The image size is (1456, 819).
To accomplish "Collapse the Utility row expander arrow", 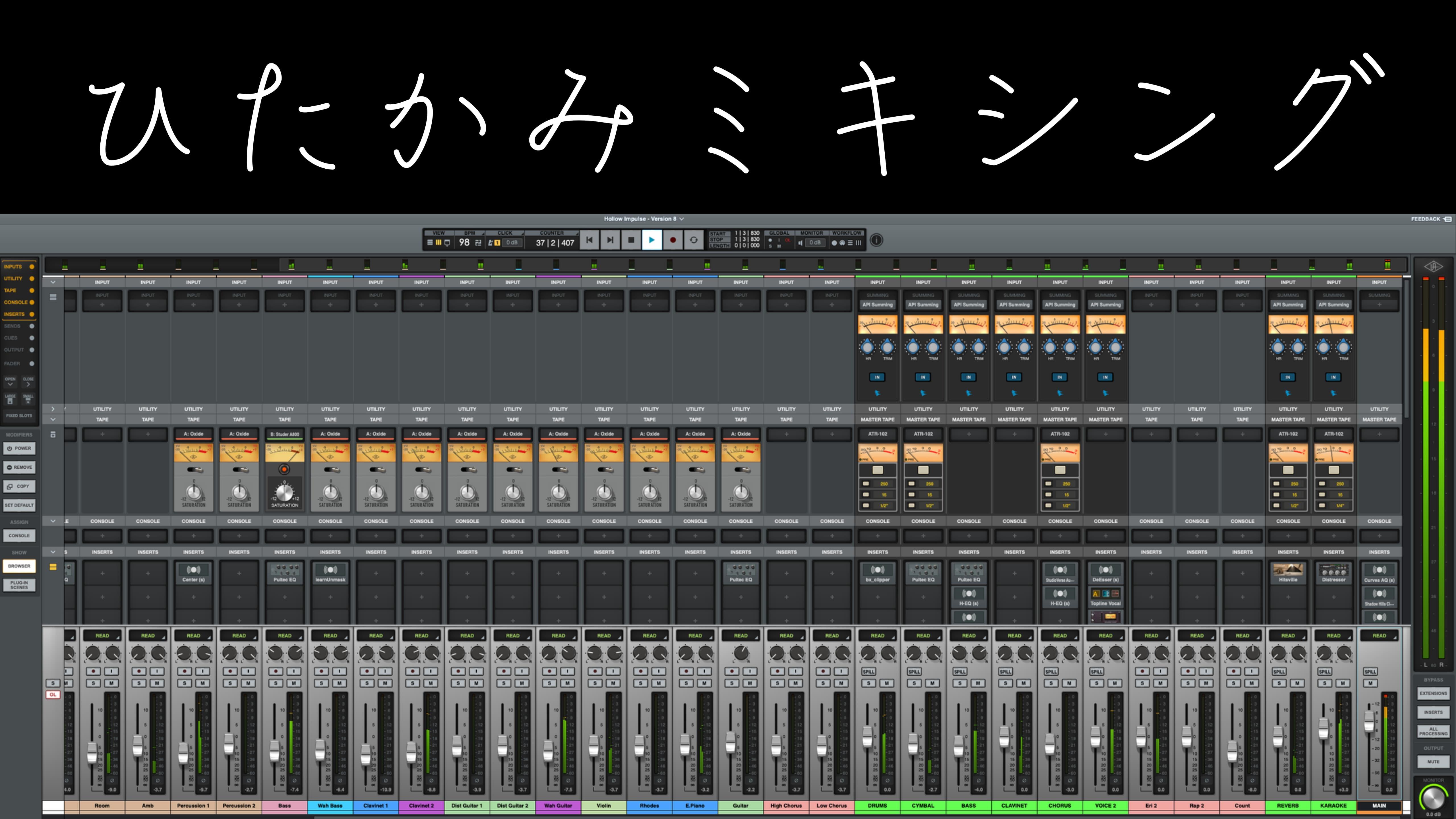I will pyautogui.click(x=53, y=409).
